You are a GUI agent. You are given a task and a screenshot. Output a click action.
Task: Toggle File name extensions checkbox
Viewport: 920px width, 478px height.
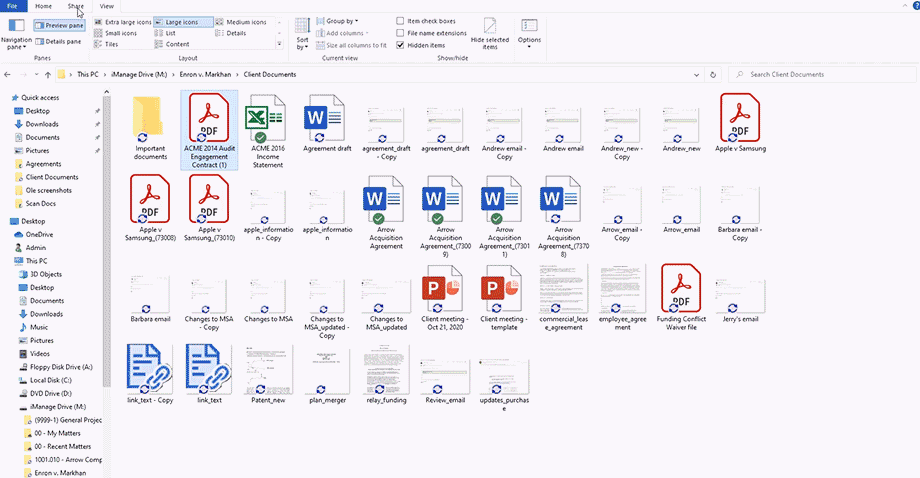click(x=401, y=33)
